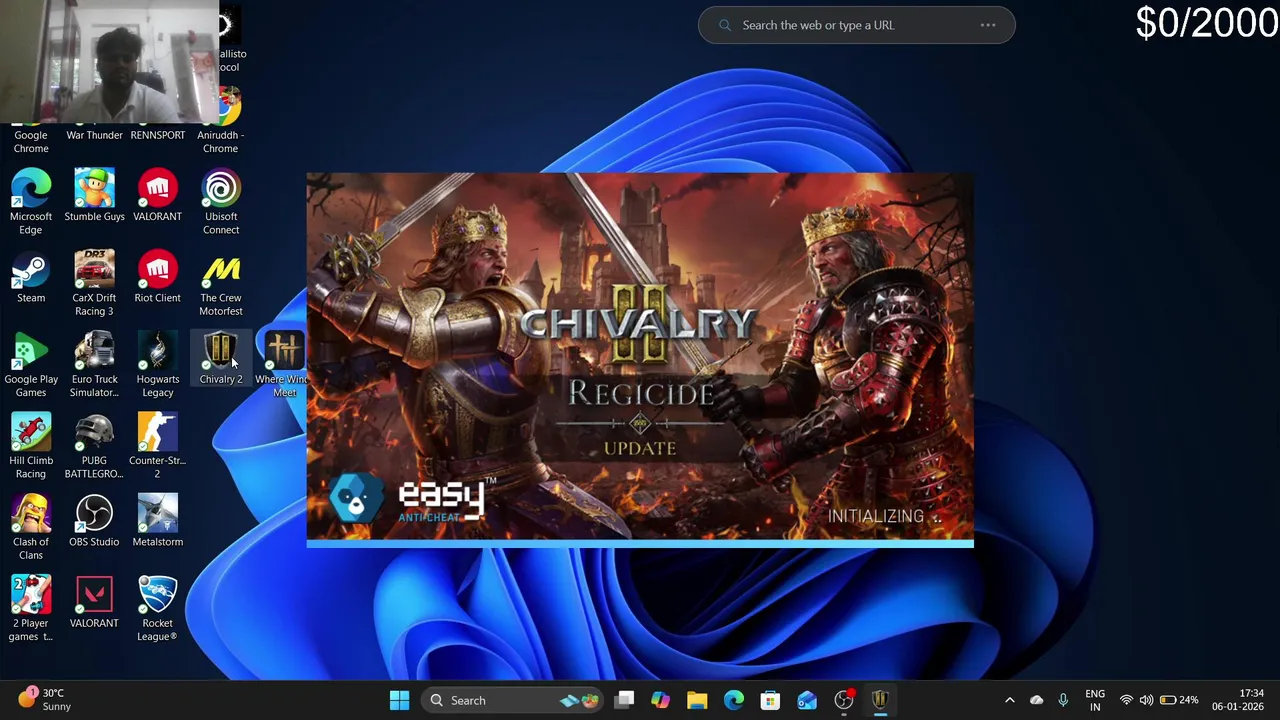Viewport: 1280px width, 720px height.
Task: Launch The Crew Motorfest shortcut
Action: [221, 284]
